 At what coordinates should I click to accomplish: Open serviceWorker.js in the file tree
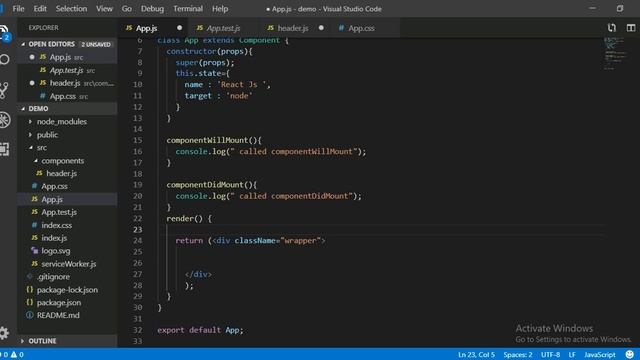[x=67, y=264]
